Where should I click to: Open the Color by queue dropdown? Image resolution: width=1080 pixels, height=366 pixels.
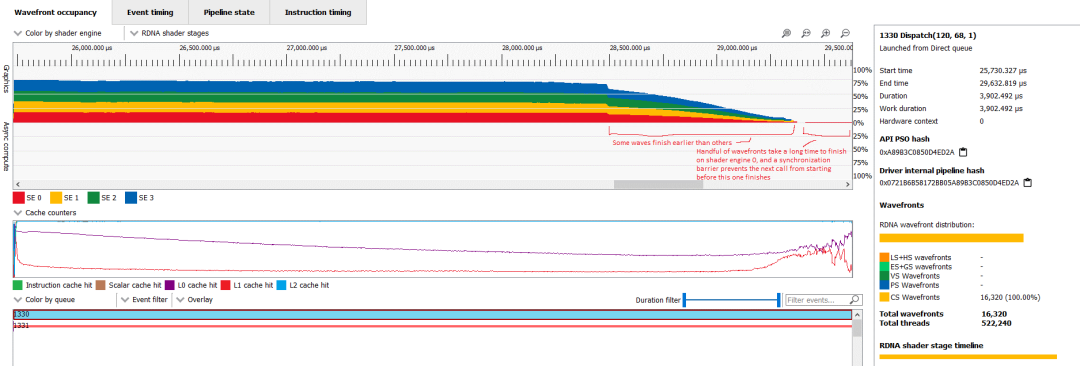44,300
